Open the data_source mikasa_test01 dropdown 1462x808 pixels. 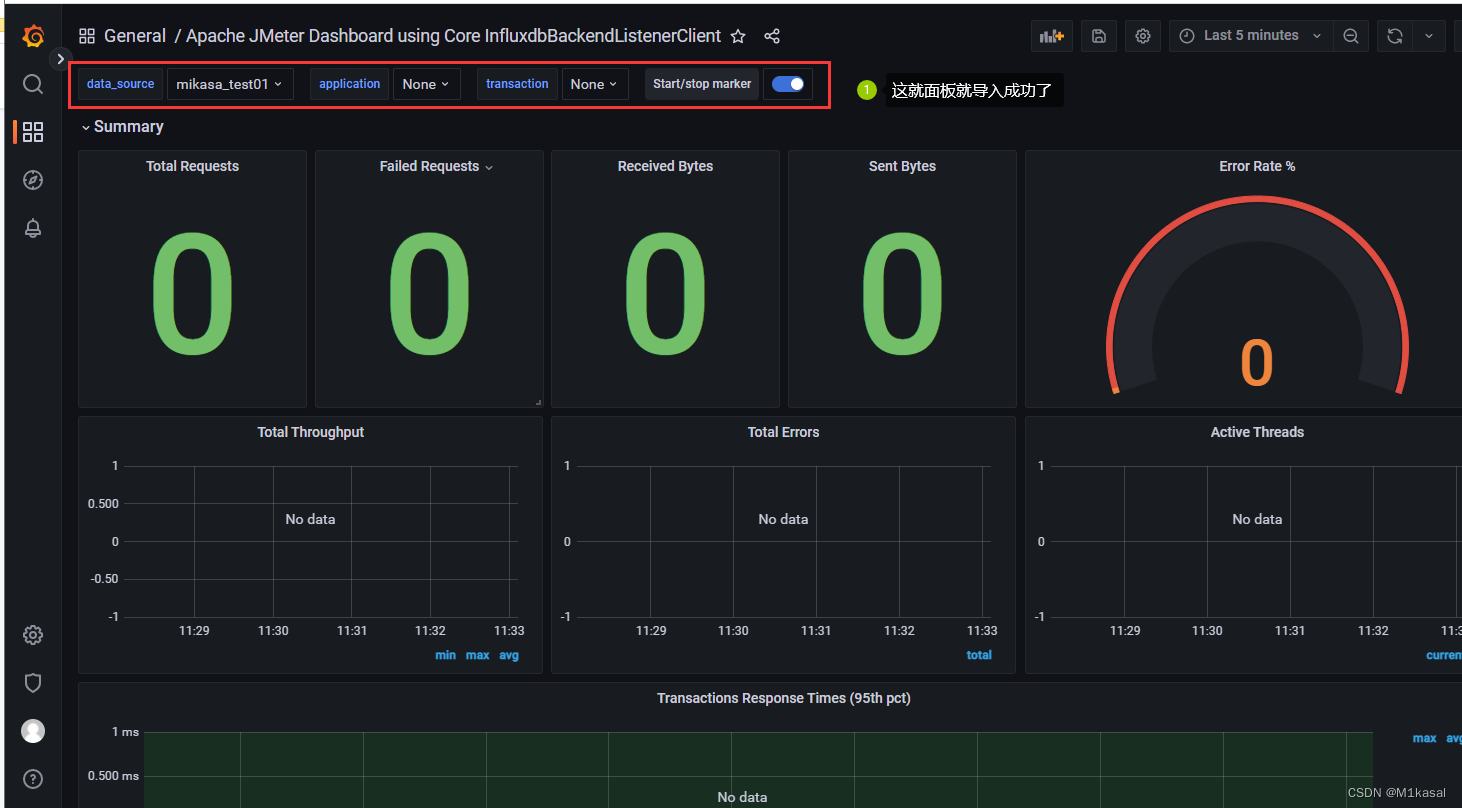pyautogui.click(x=230, y=84)
